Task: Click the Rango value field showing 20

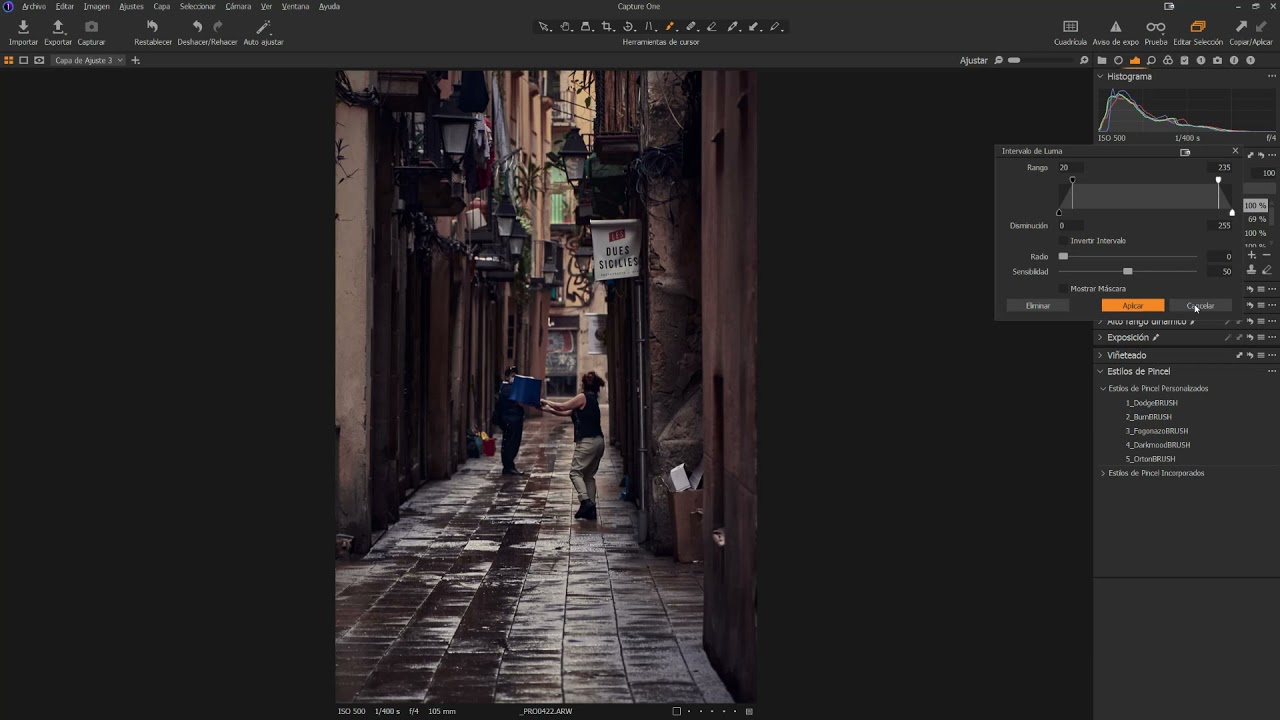Action: tap(1070, 168)
